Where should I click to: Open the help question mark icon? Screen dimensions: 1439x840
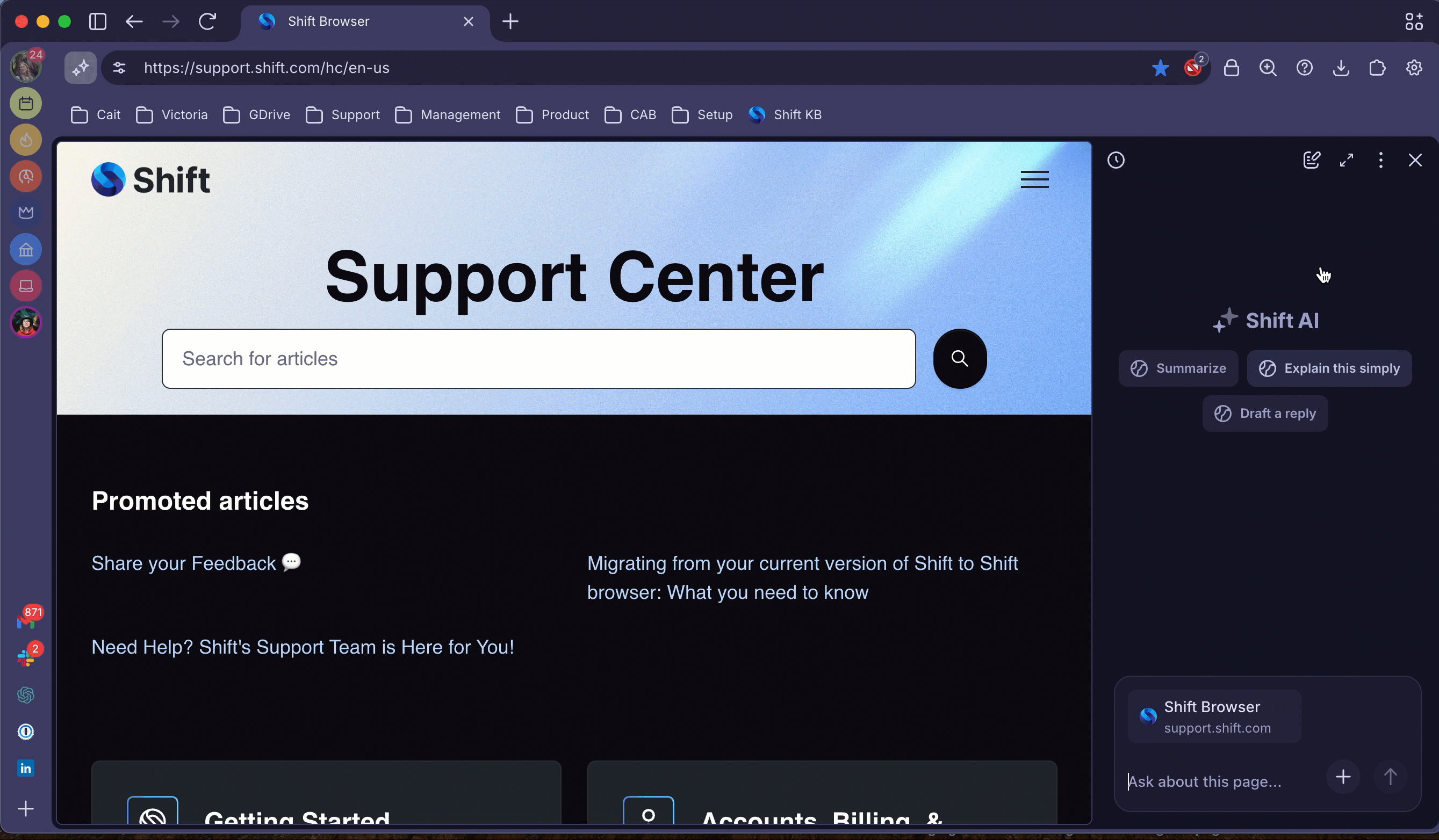coord(1304,68)
